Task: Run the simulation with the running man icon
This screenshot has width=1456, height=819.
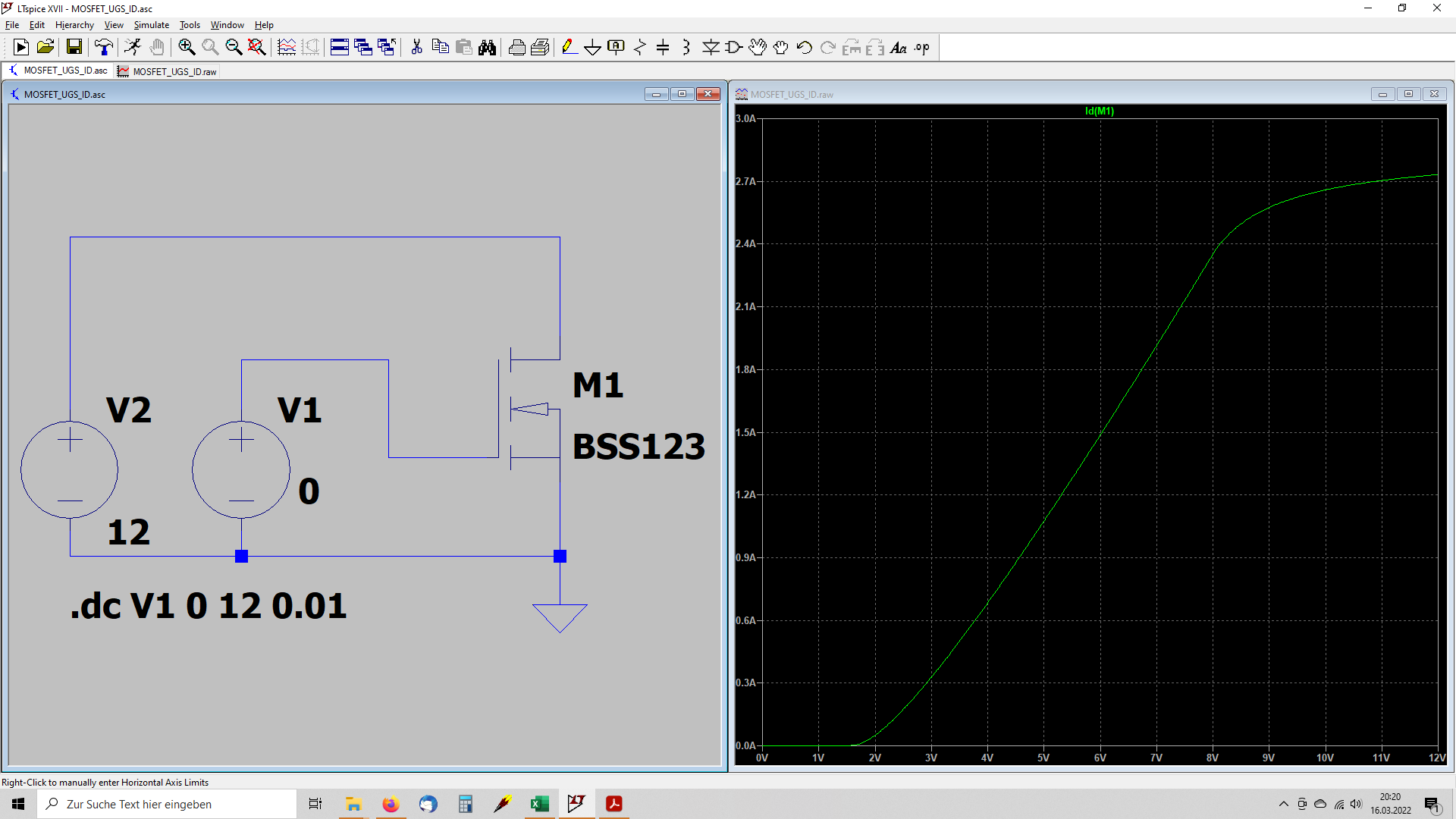Action: point(133,47)
